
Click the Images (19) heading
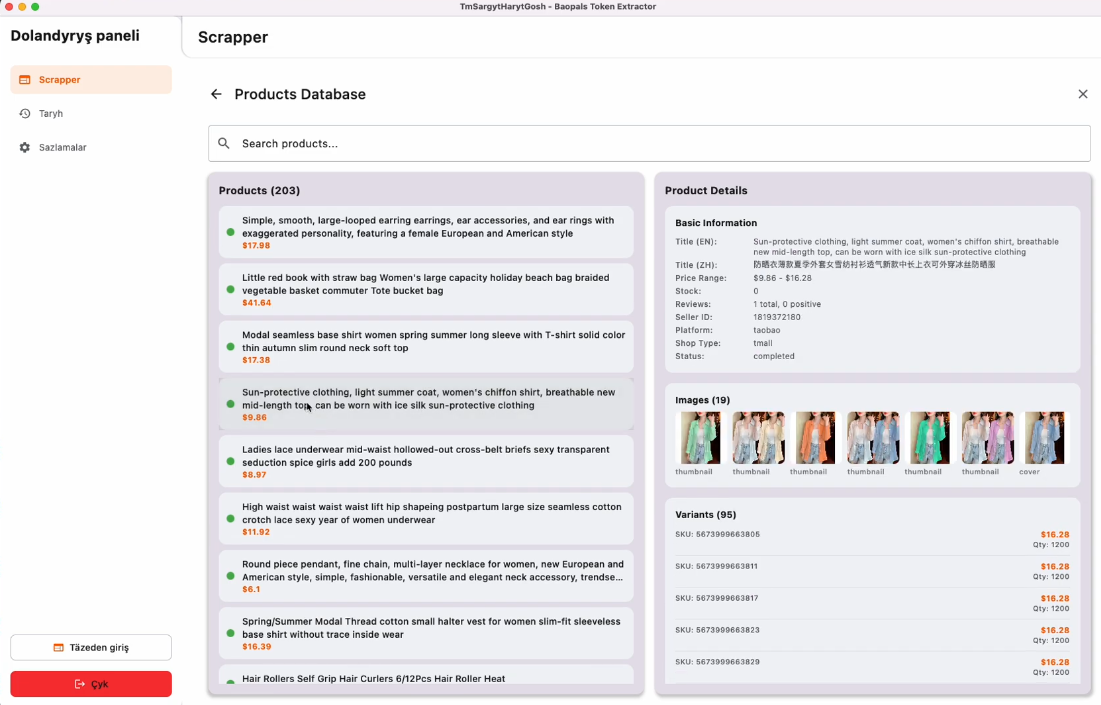click(x=702, y=400)
